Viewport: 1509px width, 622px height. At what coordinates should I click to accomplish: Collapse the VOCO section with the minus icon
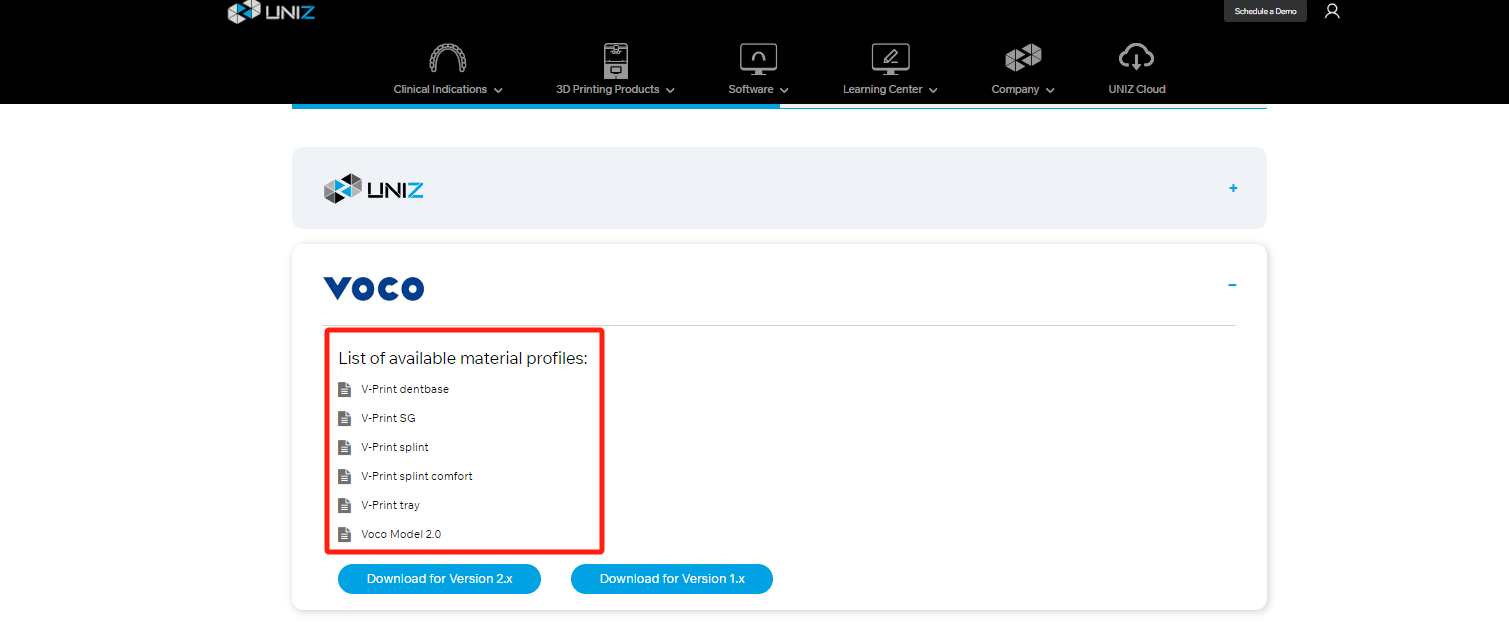[1232, 285]
